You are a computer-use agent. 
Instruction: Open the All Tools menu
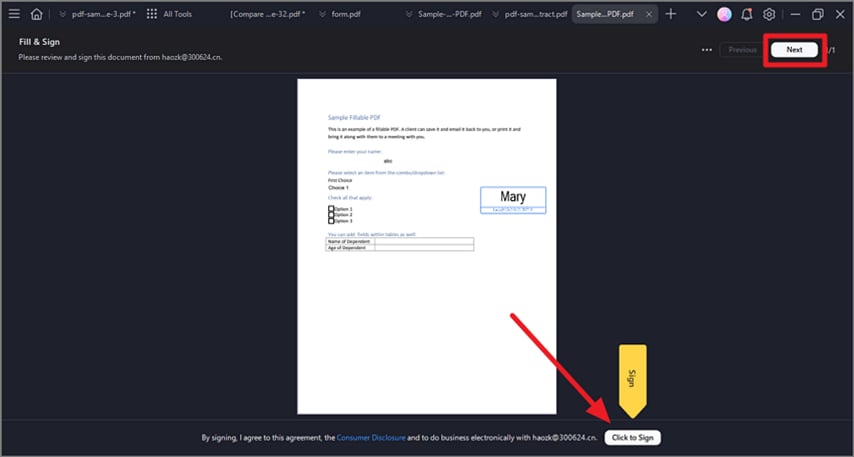[x=177, y=14]
